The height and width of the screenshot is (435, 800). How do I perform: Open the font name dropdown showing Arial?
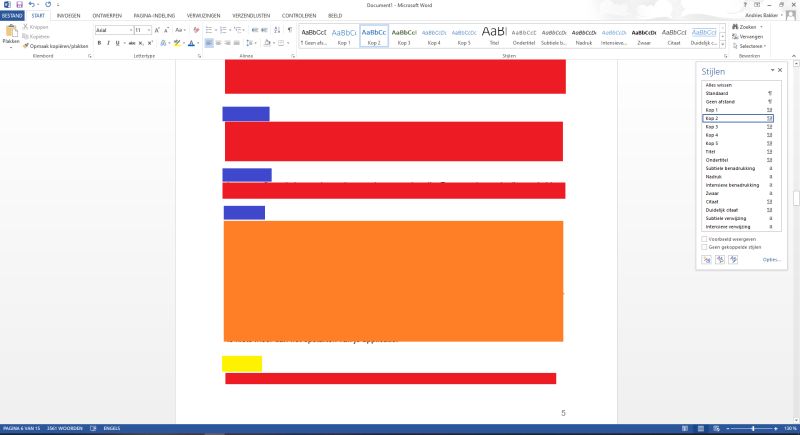coord(131,30)
